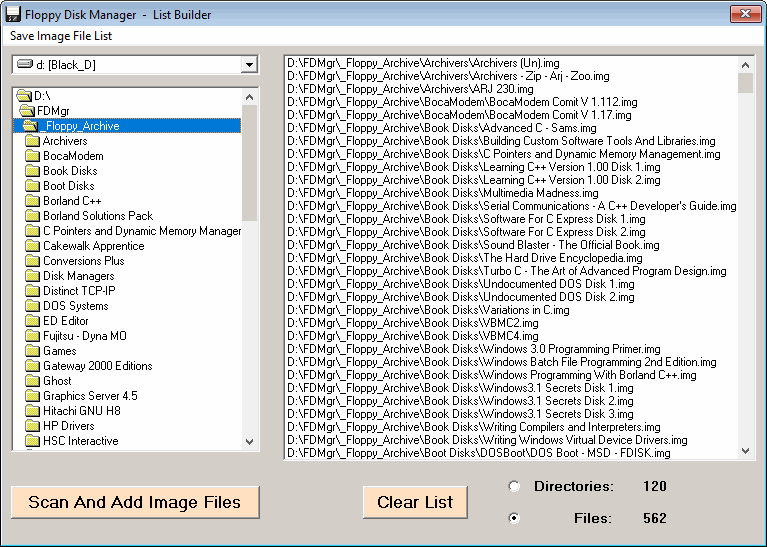The width and height of the screenshot is (767, 547).
Task: Select Turbo C - Art of Advanced Program Design.img
Action: (506, 271)
